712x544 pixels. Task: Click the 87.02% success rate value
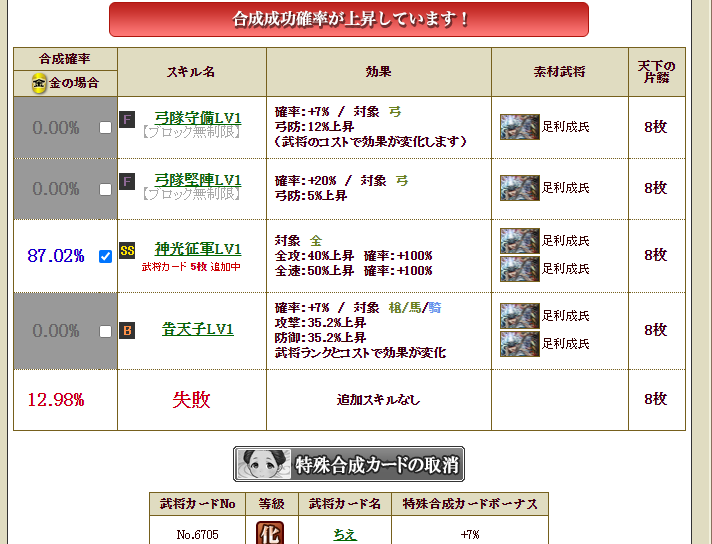[x=56, y=256]
